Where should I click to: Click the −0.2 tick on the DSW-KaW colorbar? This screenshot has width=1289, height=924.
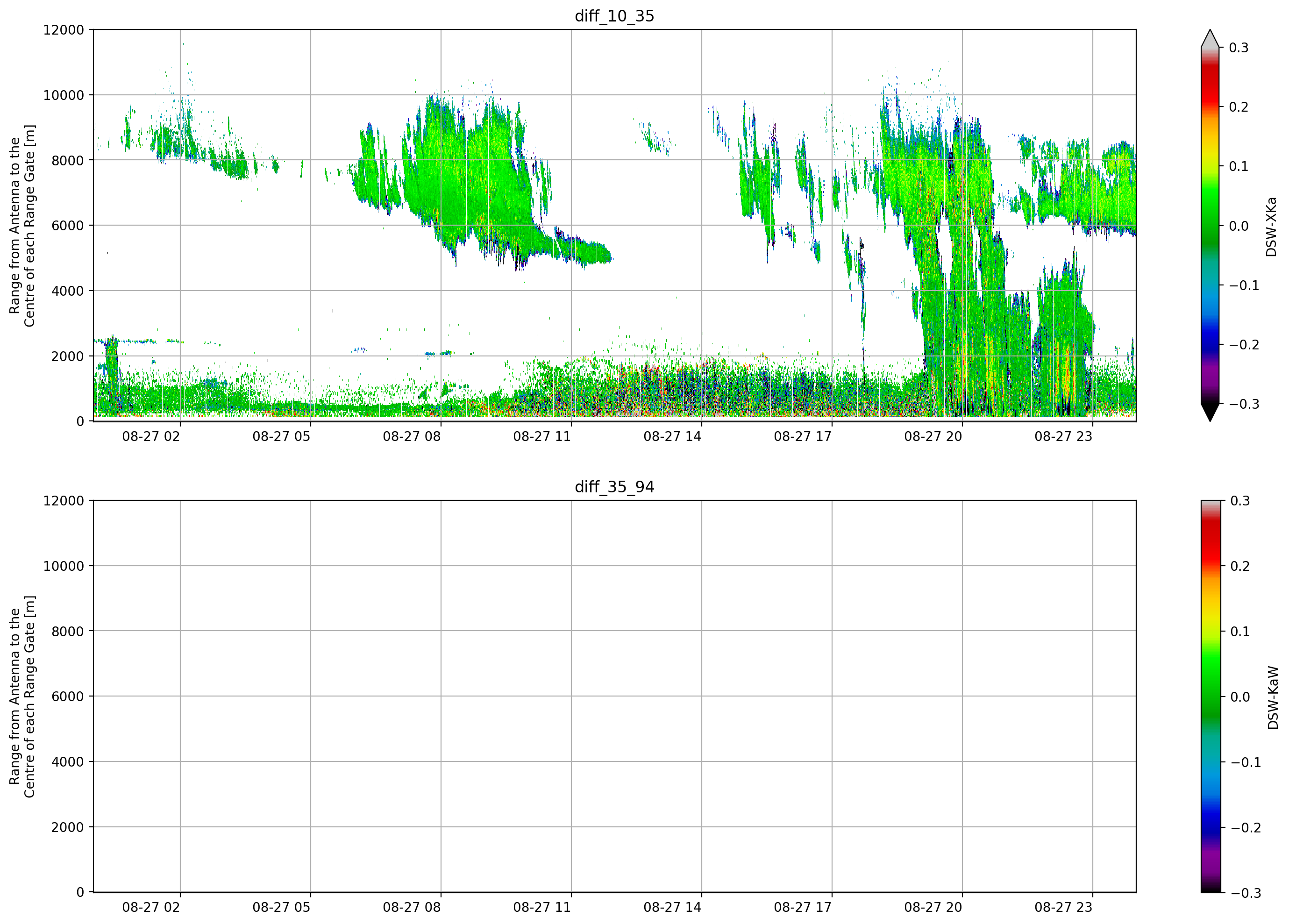coord(1246,827)
